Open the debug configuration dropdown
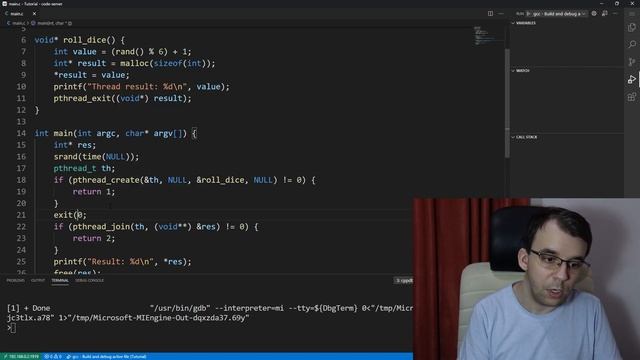This screenshot has height=360, width=640. [x=558, y=13]
